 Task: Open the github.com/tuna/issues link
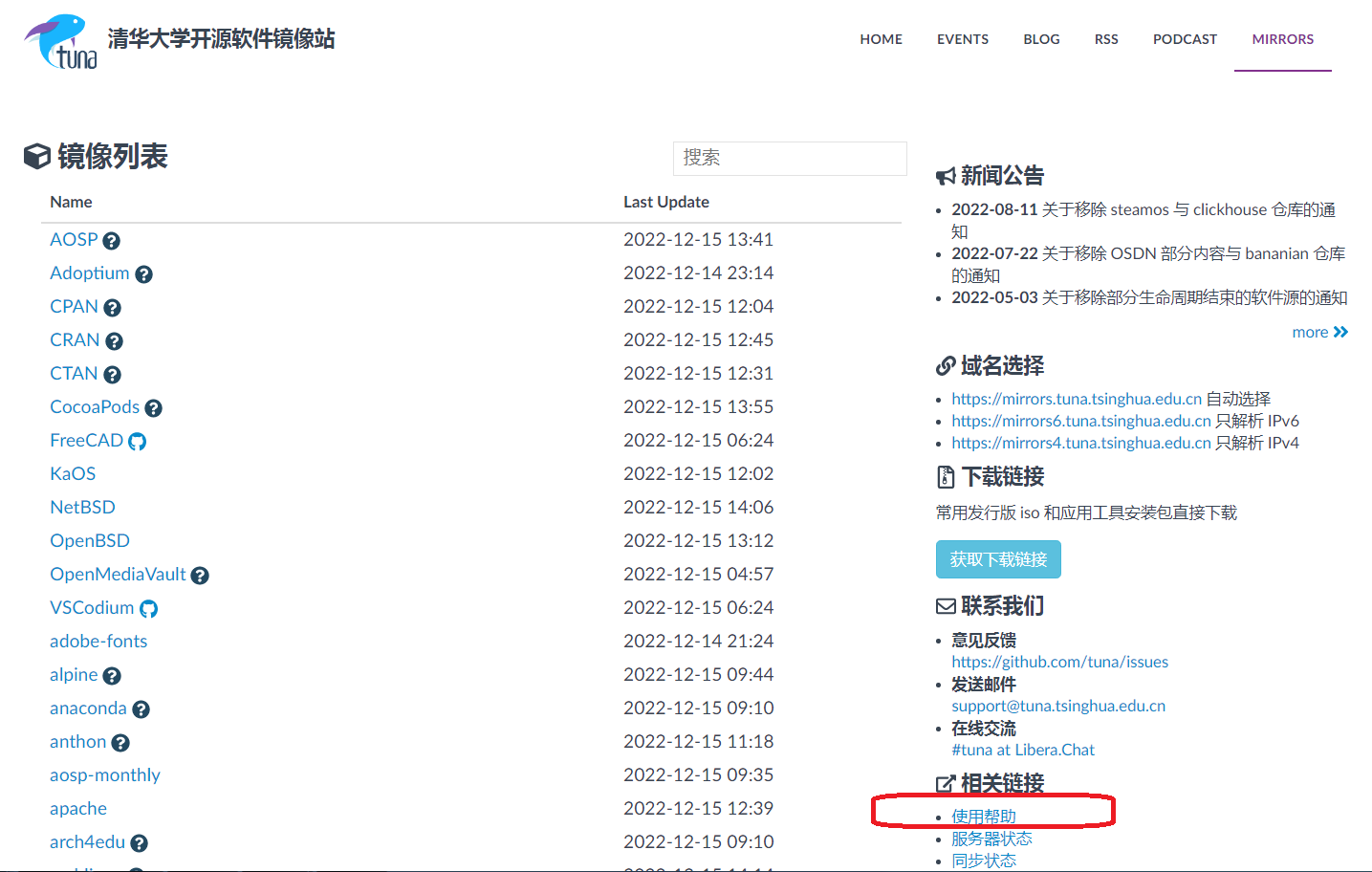[1059, 662]
